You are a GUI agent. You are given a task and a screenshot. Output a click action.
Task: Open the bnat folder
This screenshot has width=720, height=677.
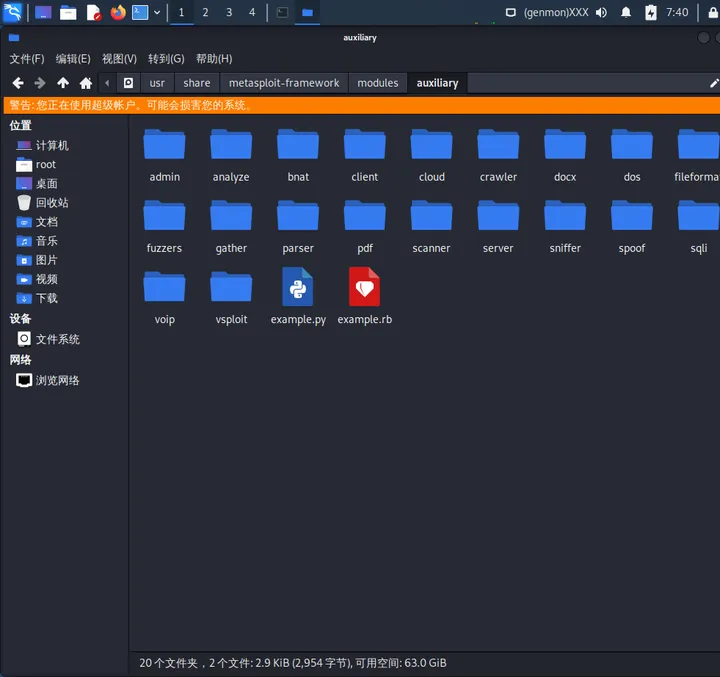pyautogui.click(x=298, y=155)
